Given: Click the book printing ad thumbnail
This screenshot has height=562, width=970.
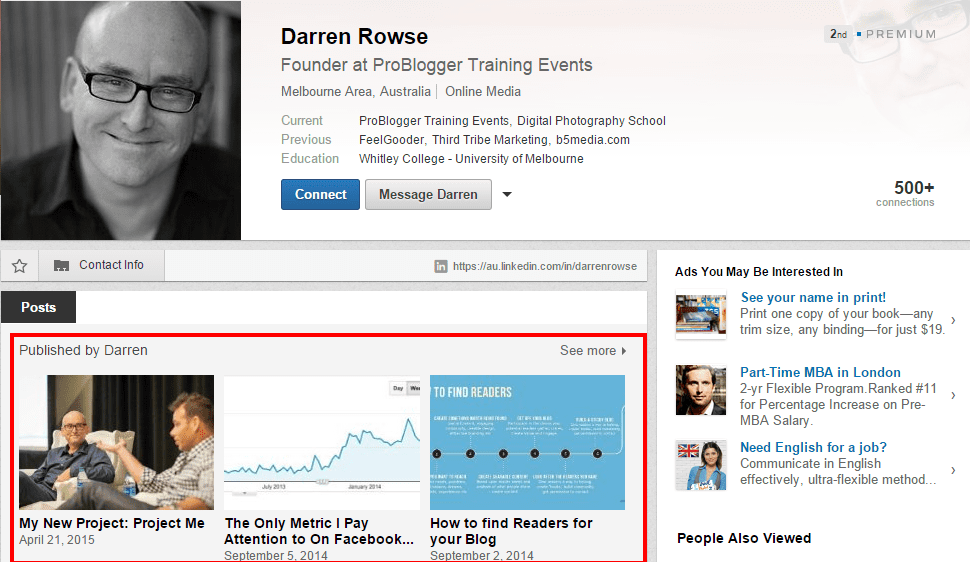Looking at the screenshot, I should tap(701, 316).
